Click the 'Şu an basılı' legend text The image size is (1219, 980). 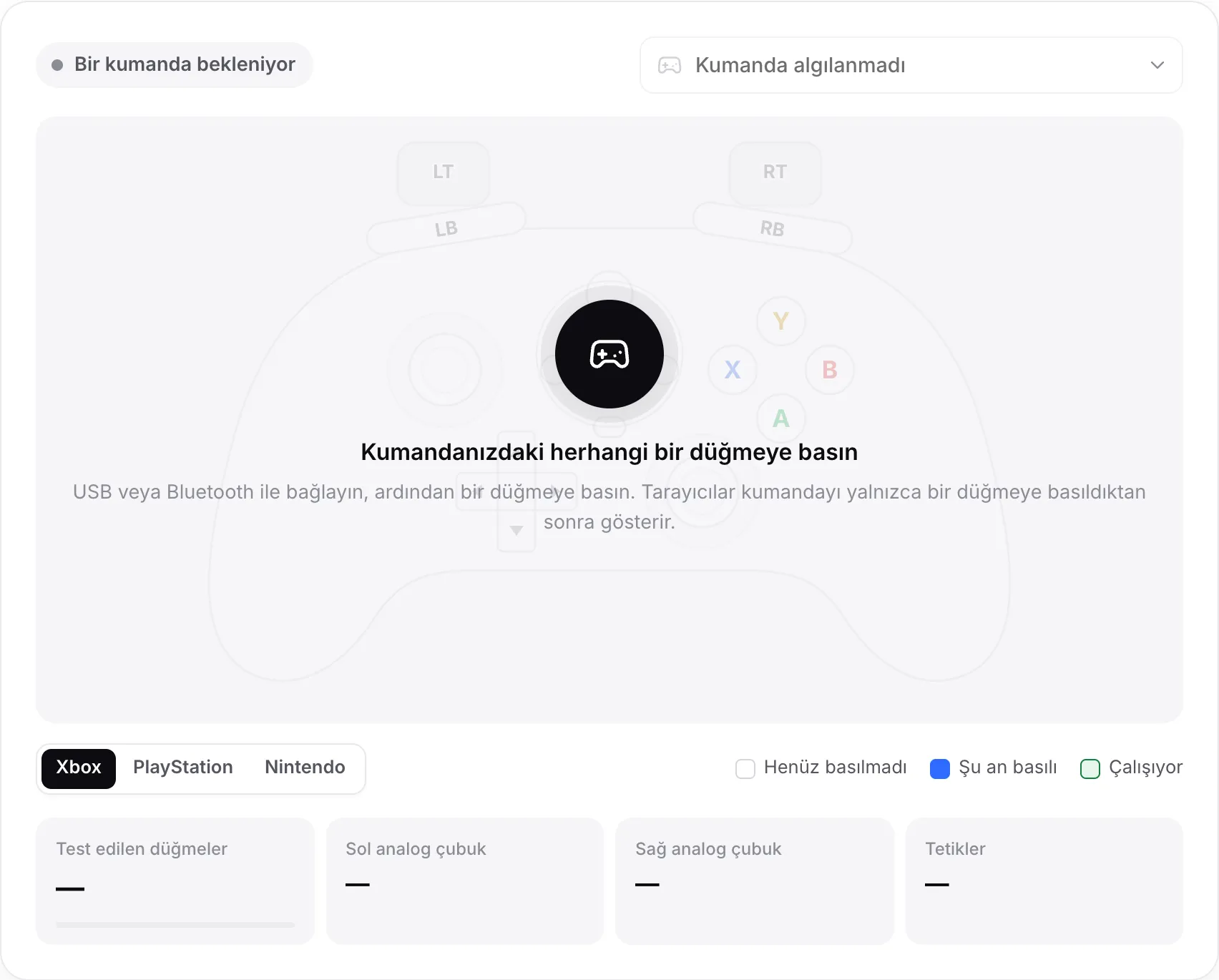1007,768
